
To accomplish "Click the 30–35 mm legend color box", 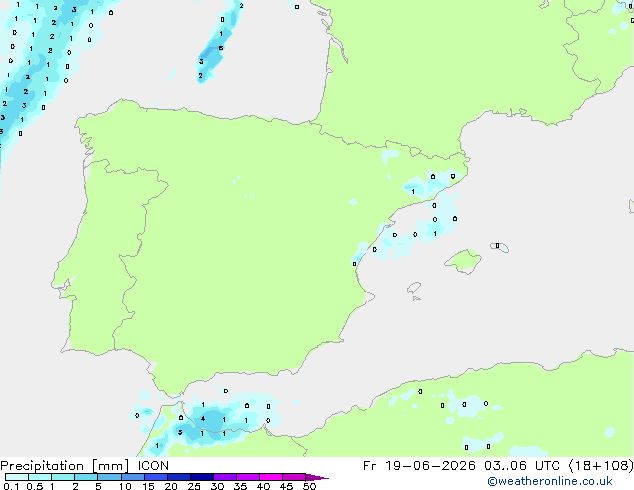I will [224, 477].
